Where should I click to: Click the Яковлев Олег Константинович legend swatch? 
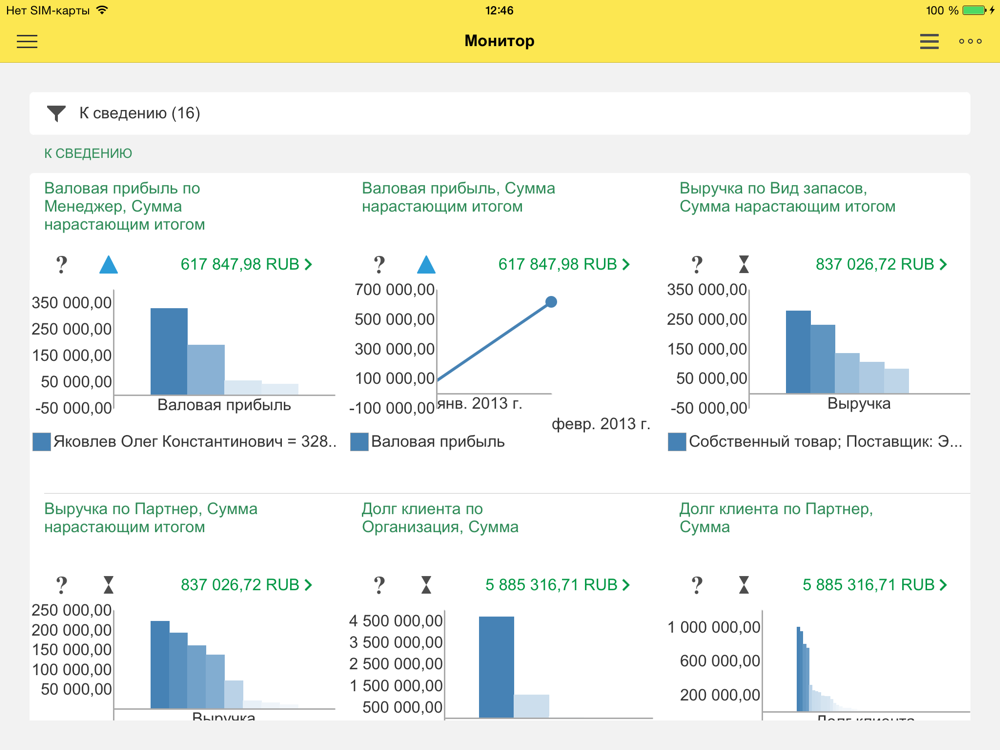[x=41, y=442]
